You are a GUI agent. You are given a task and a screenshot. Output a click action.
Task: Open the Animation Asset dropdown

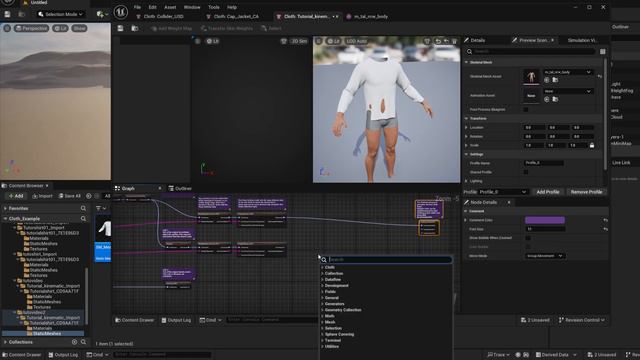pyautogui.click(x=567, y=91)
